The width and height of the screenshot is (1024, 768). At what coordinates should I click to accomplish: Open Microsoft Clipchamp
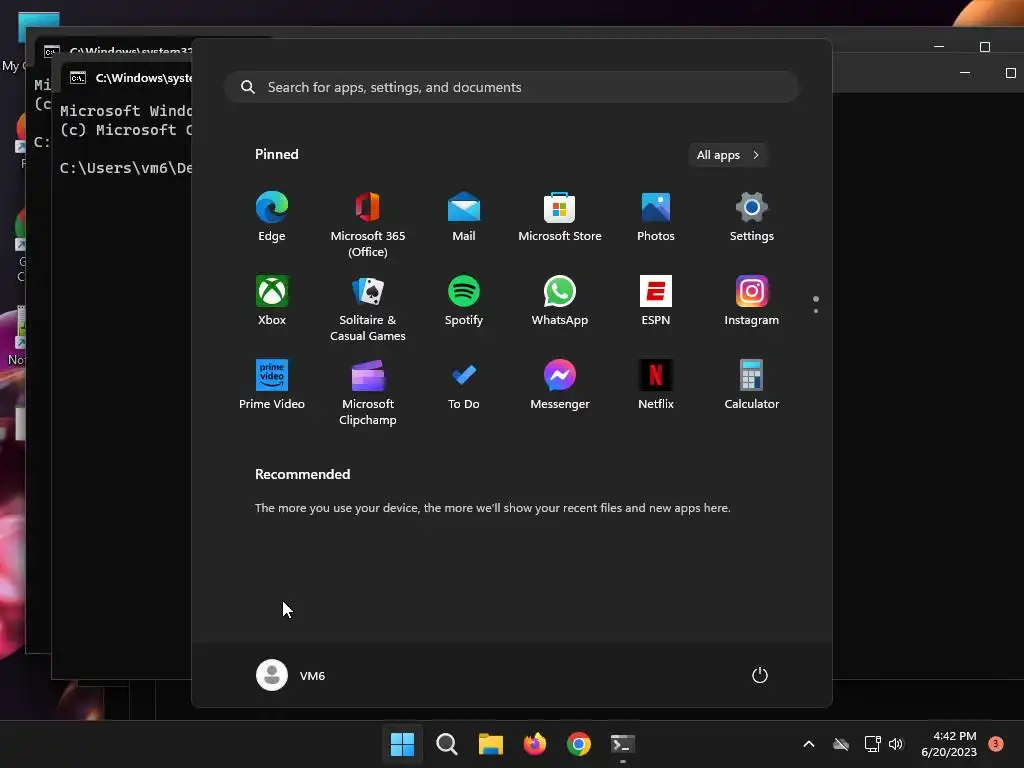(x=368, y=393)
